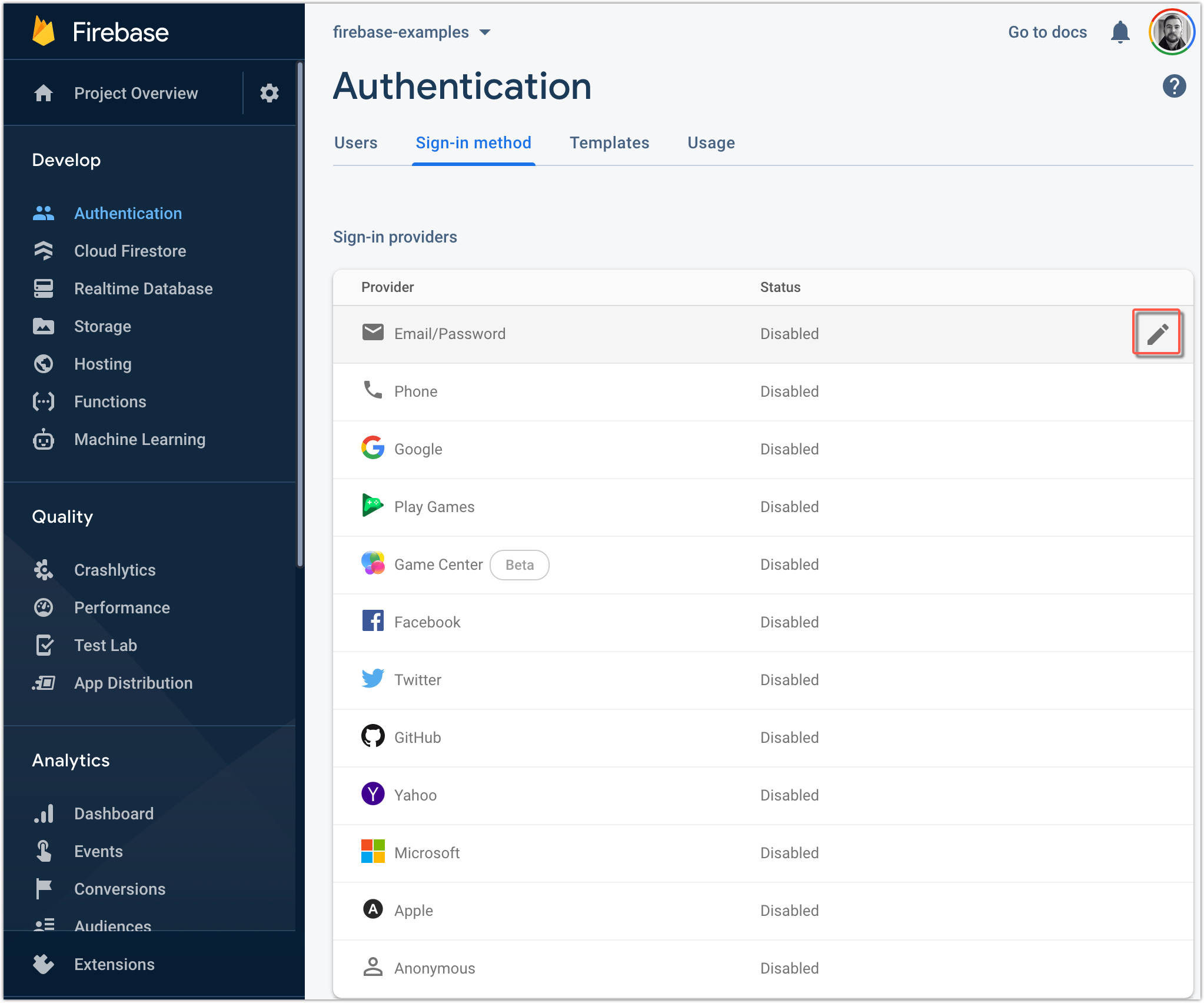The image size is (1204, 1003).
Task: Select the Game Center provider row
Action: [763, 564]
